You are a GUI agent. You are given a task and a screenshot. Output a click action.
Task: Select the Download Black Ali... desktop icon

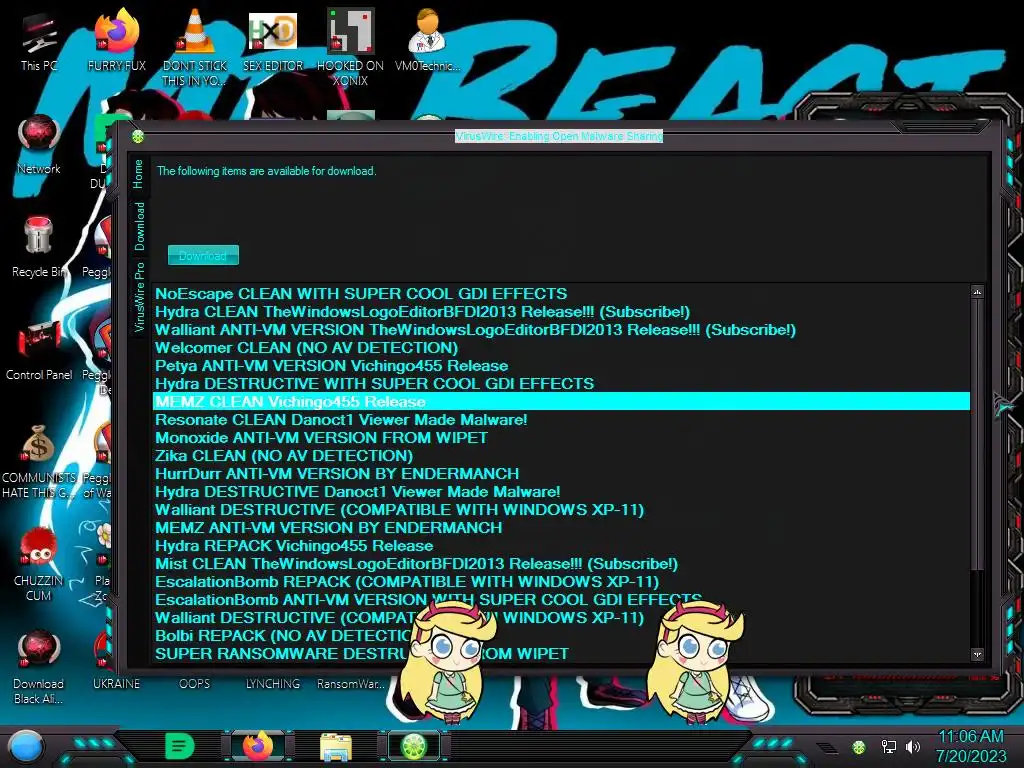[x=39, y=667]
